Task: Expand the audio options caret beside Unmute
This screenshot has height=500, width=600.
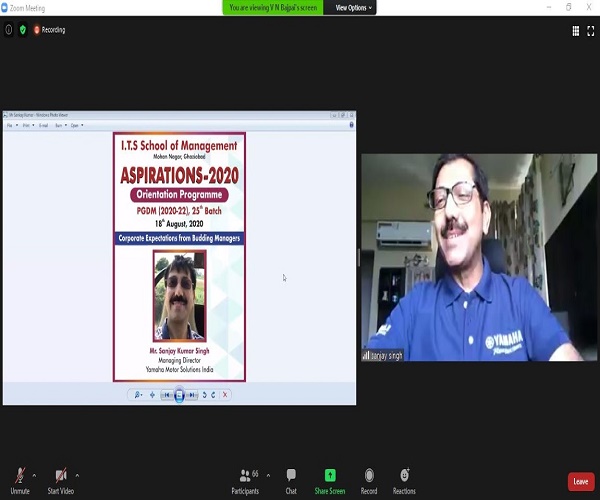Action: pos(34,476)
